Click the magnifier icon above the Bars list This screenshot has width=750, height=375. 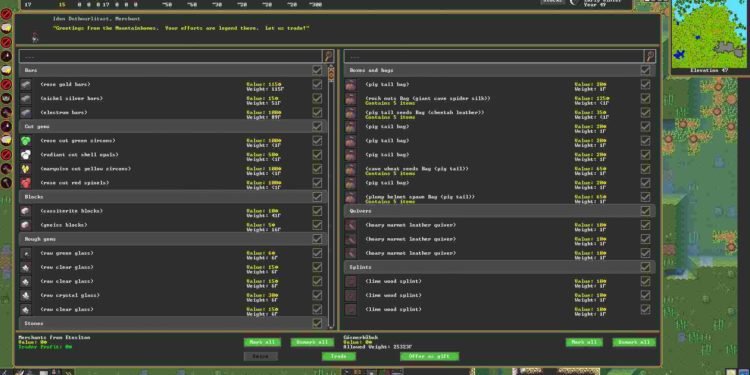[x=328, y=56]
